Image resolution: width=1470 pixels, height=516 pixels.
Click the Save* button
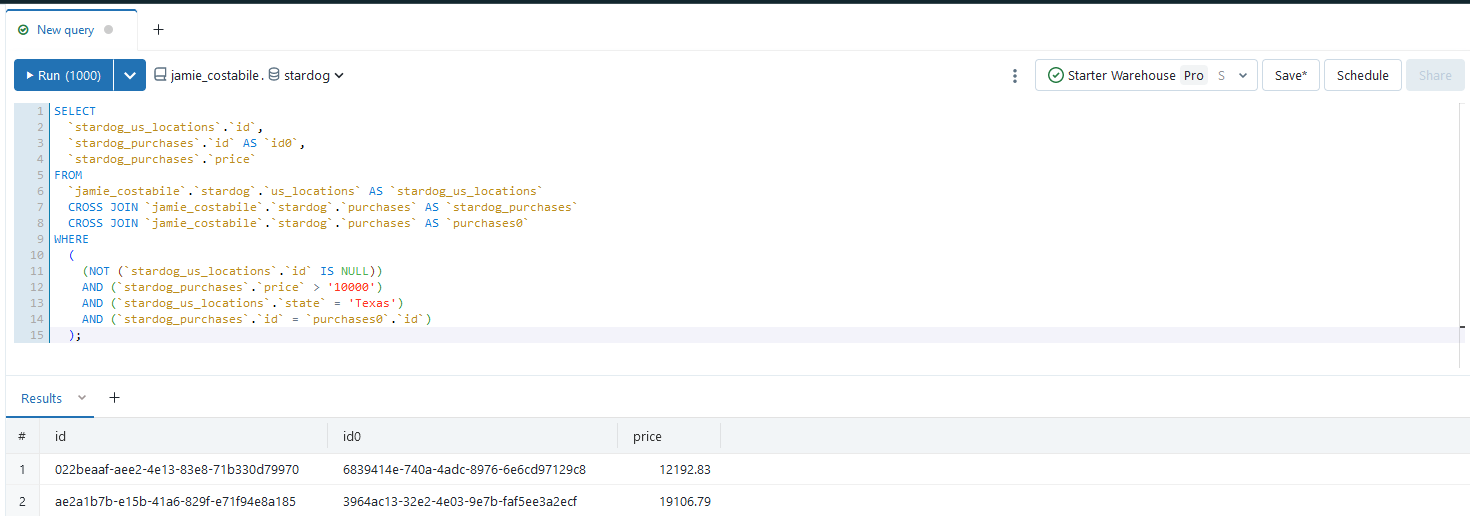pyautogui.click(x=1291, y=75)
